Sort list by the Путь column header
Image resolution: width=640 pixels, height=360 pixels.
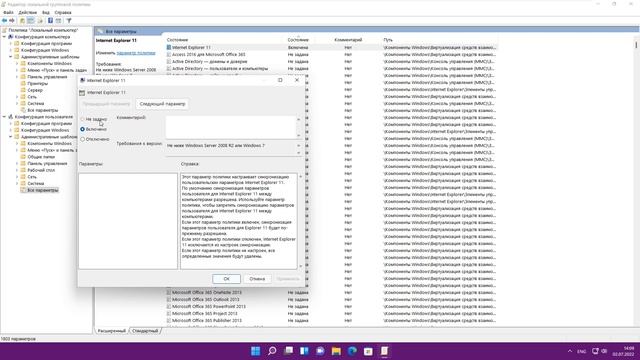pos(388,40)
